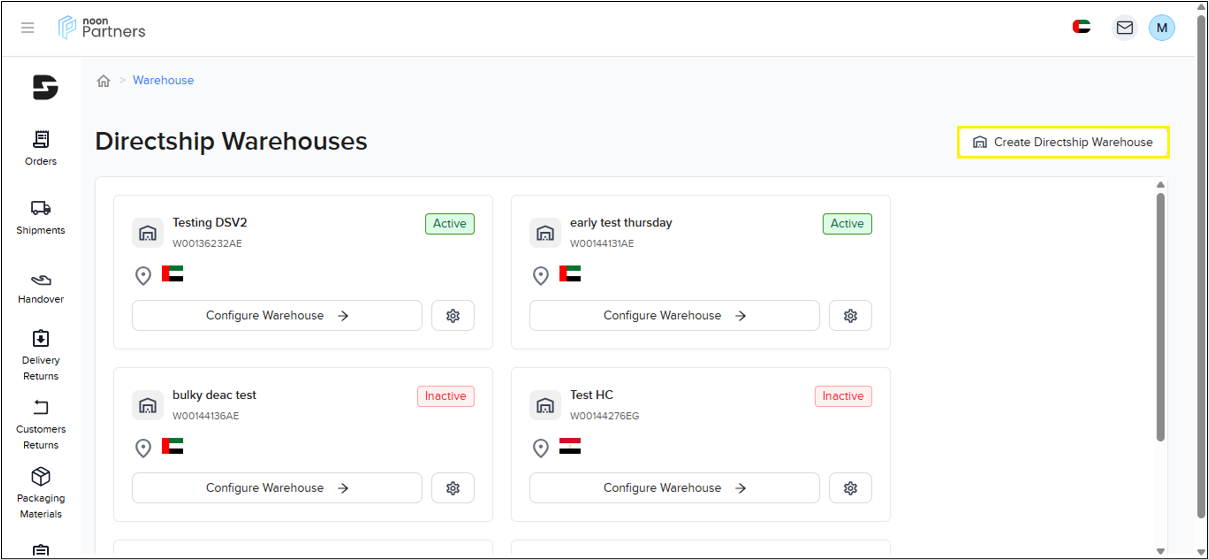The image size is (1209, 559).
Task: Switch country via UAE flag selector
Action: tap(1081, 27)
